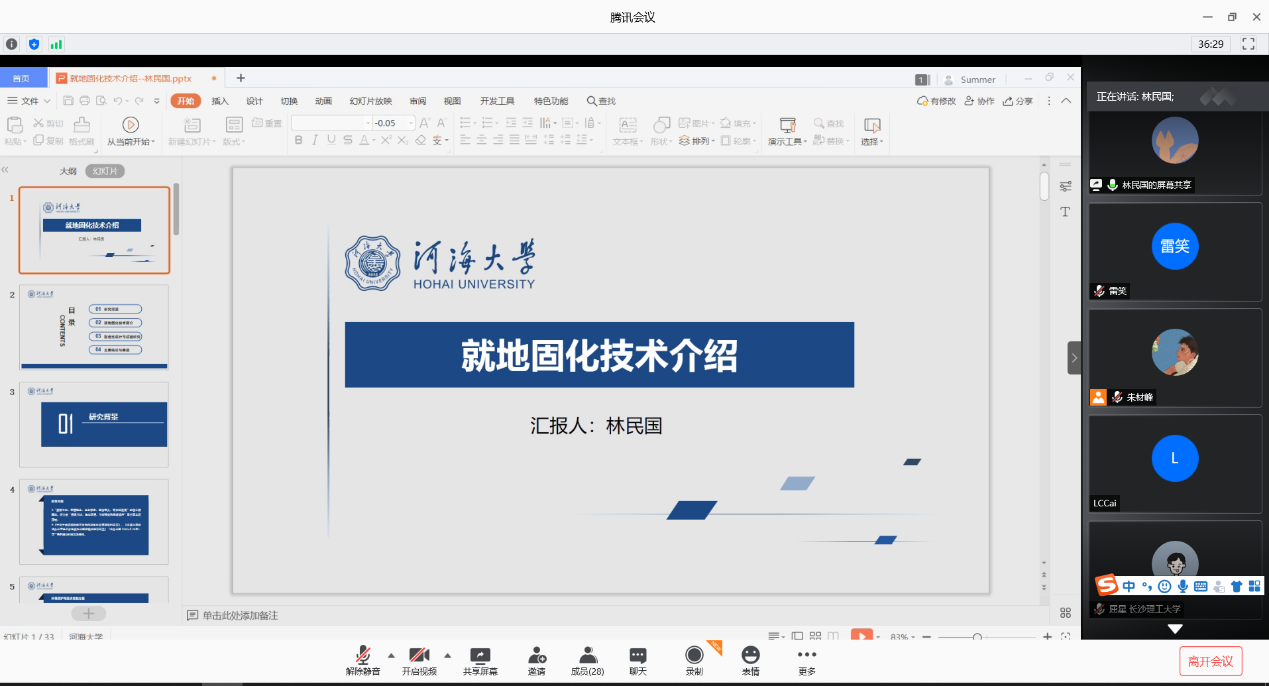Image resolution: width=1269 pixels, height=686 pixels.
Task: Switch to the 幻灯片放映 ribbon tab
Action: 370,101
